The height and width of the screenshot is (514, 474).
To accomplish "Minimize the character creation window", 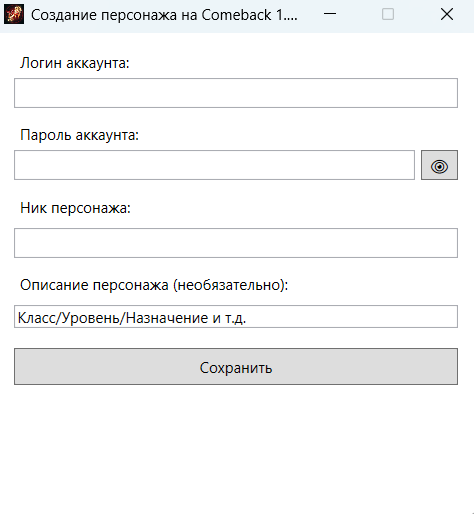I will click(x=330, y=14).
